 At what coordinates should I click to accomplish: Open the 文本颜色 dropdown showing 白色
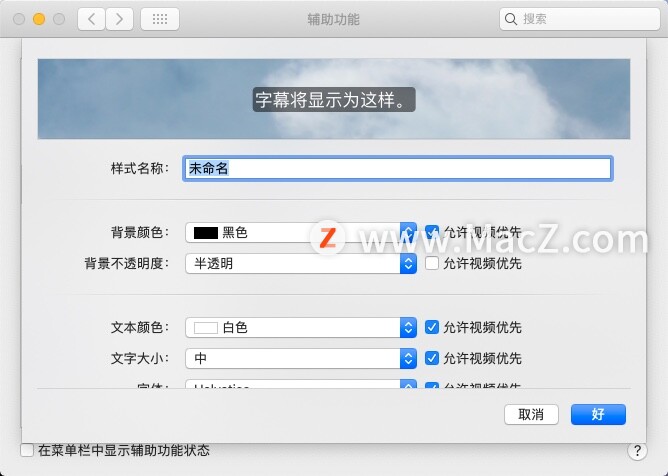[301, 327]
